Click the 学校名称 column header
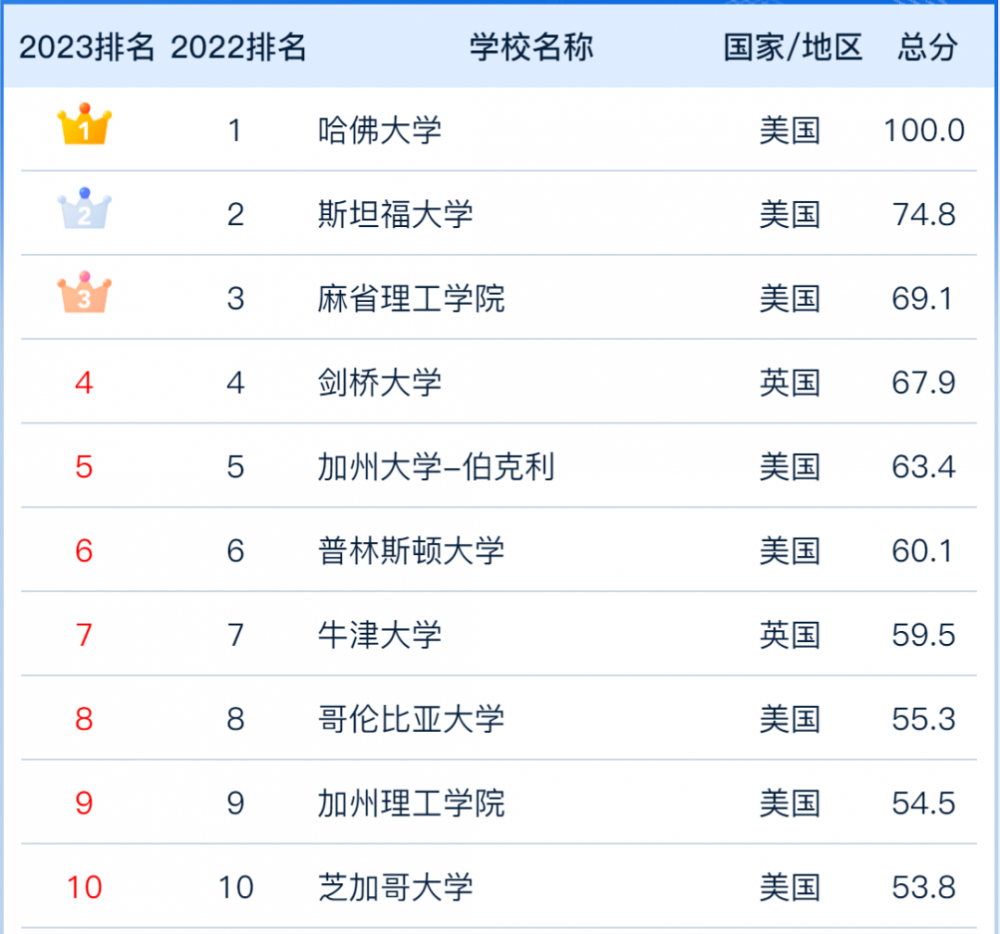Screen dimensions: 1000x934 (x=531, y=47)
